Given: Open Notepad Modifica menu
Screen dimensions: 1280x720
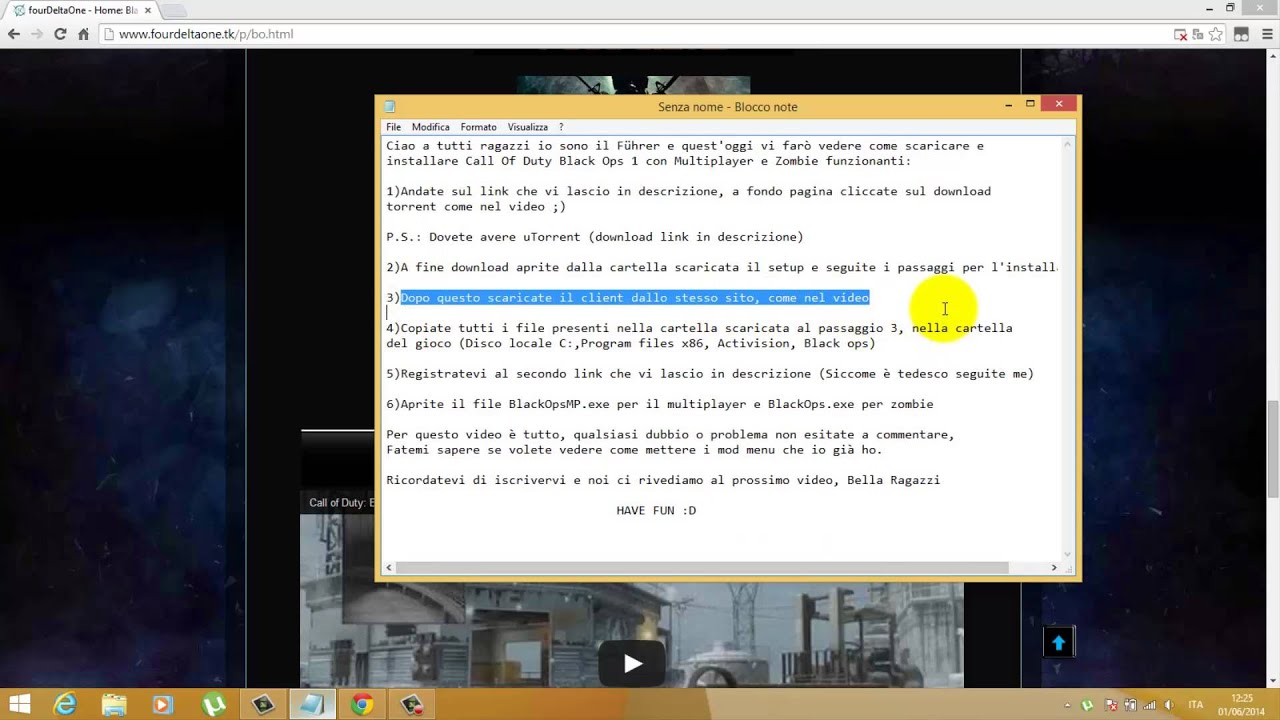Looking at the screenshot, I should click(x=431, y=127).
